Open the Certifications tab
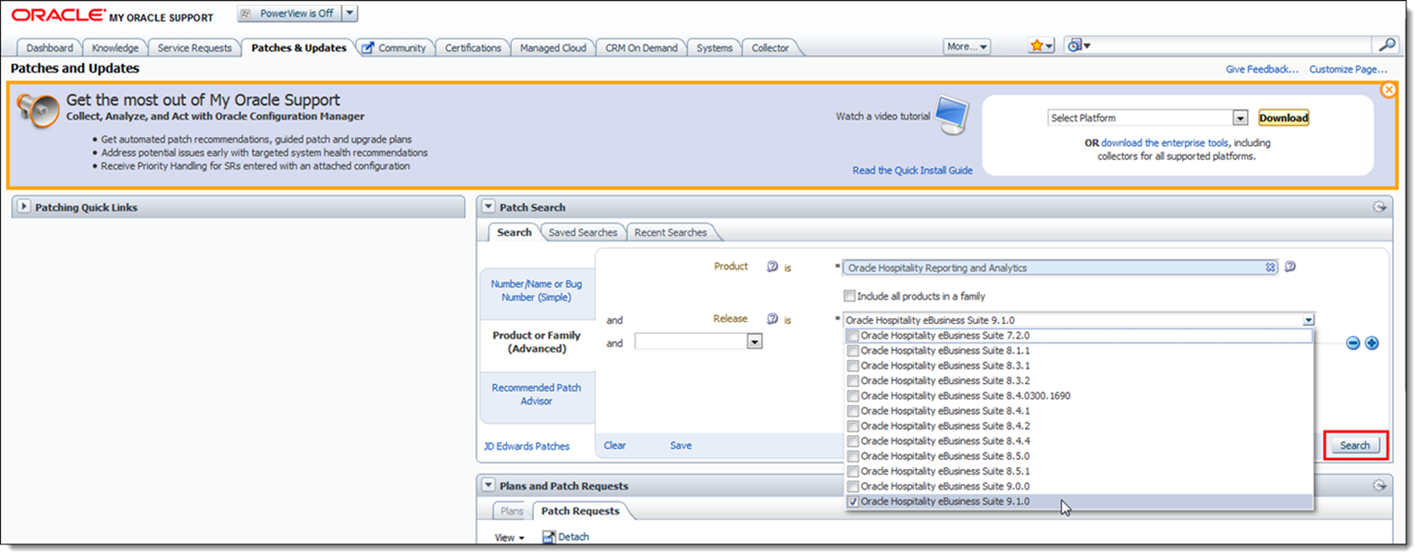Image resolution: width=1420 pixels, height=558 pixels. (473, 47)
